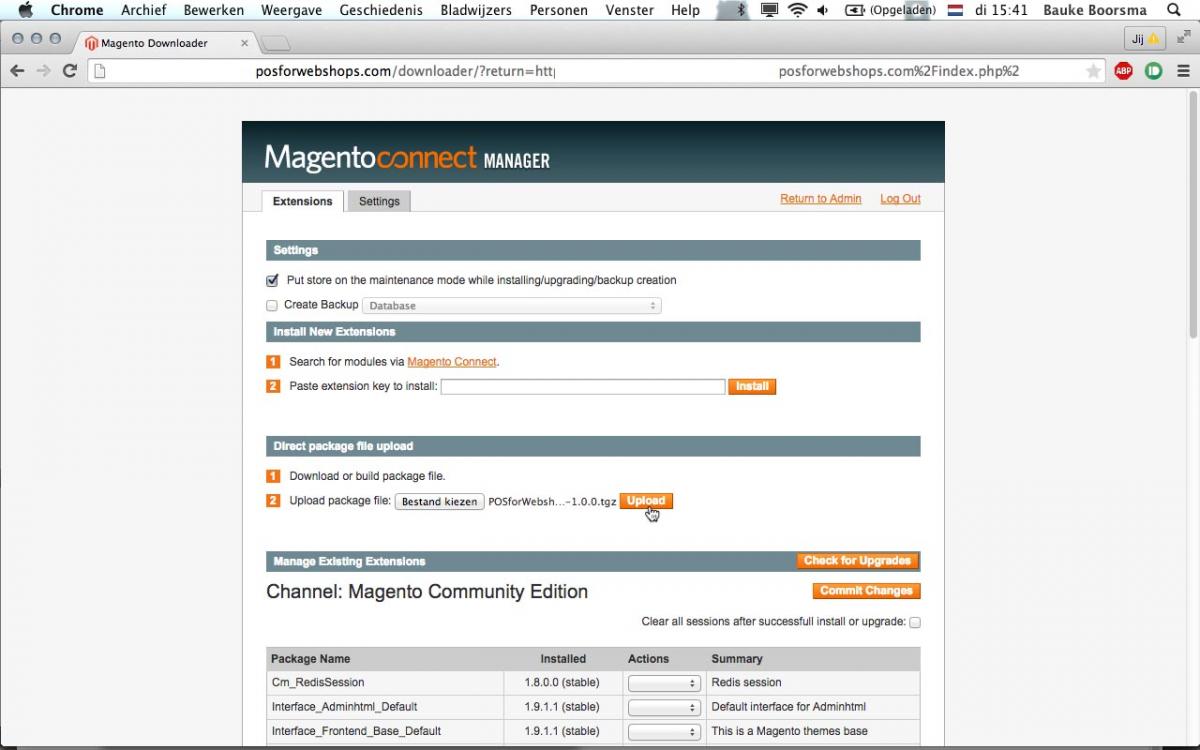Screen dimensions: 1200x750
Task: Open the Geschiedenis menu
Action: (x=382, y=10)
